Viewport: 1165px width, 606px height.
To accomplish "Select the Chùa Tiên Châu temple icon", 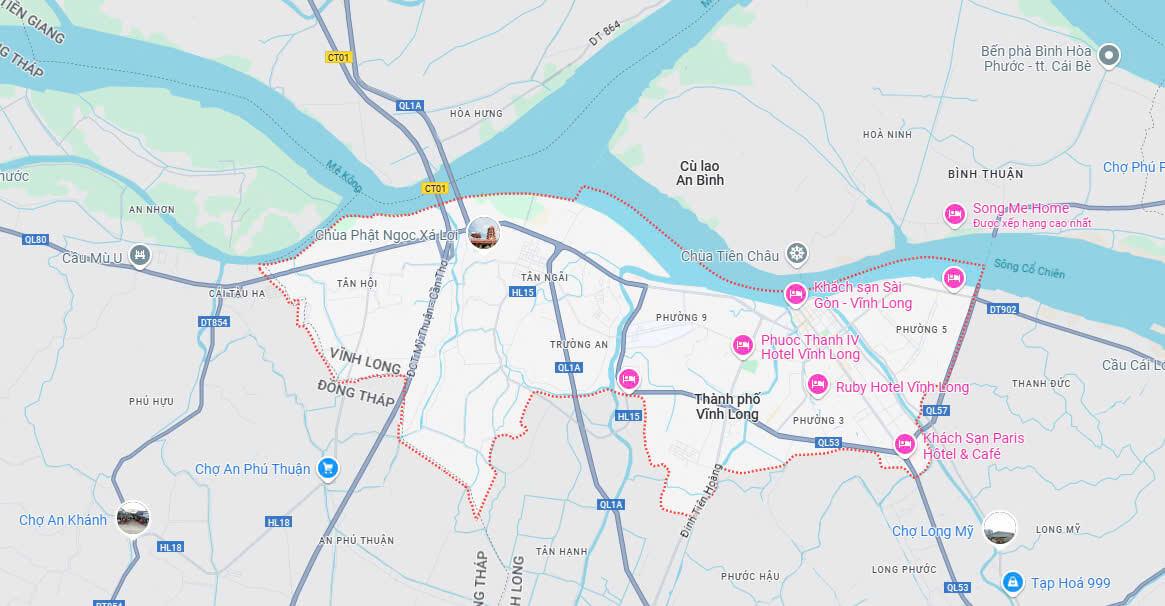I will click(x=797, y=254).
